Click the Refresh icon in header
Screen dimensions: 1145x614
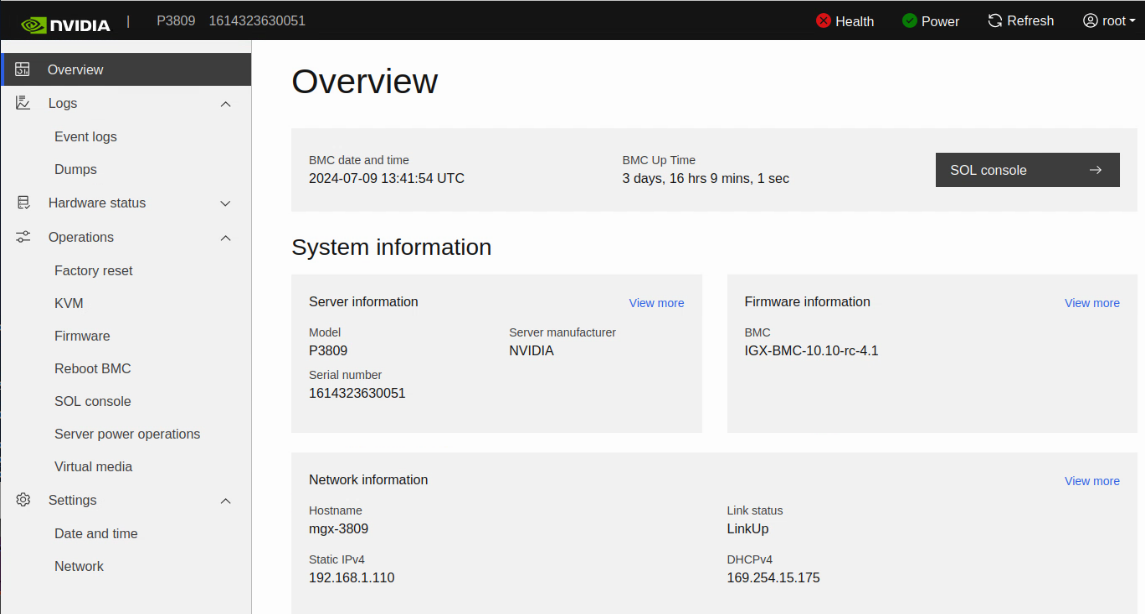[995, 21]
